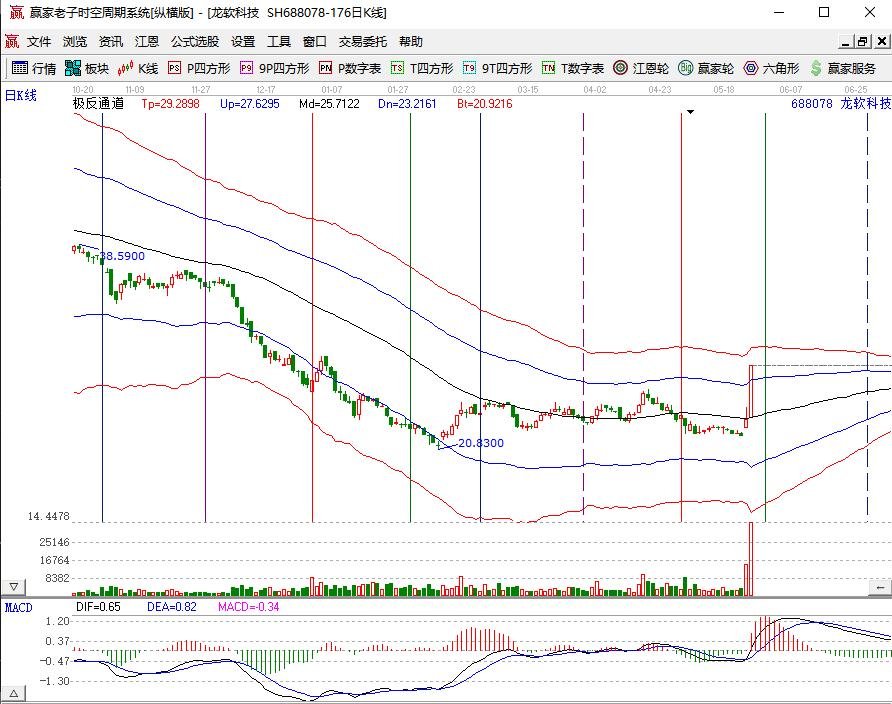Open the 9T四方形 tool
Screen dimensions: 892x704
click(498, 68)
